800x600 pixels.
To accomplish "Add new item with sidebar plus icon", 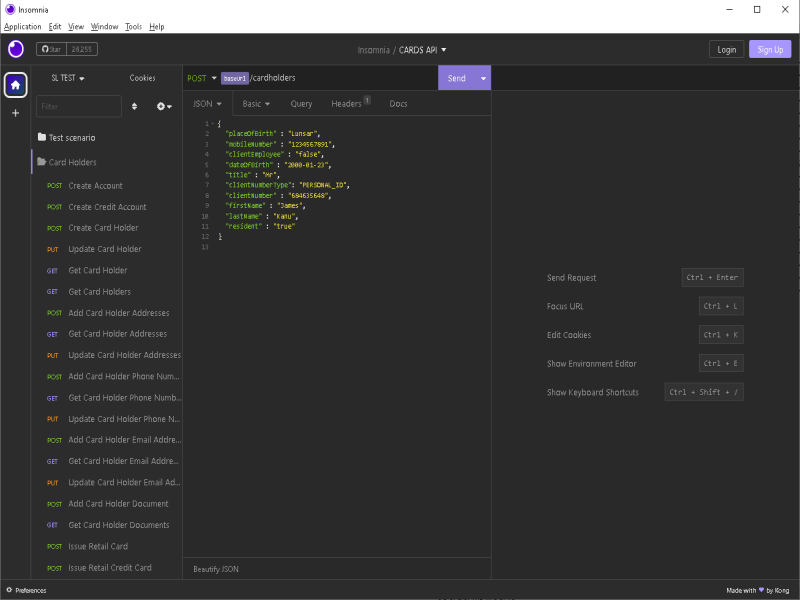I will [15, 113].
